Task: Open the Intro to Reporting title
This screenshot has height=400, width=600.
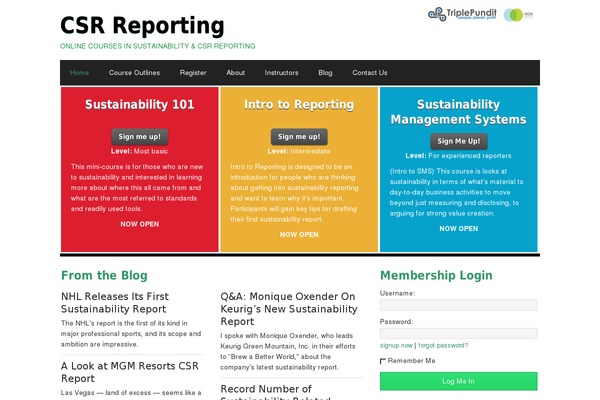Action: 299,104
